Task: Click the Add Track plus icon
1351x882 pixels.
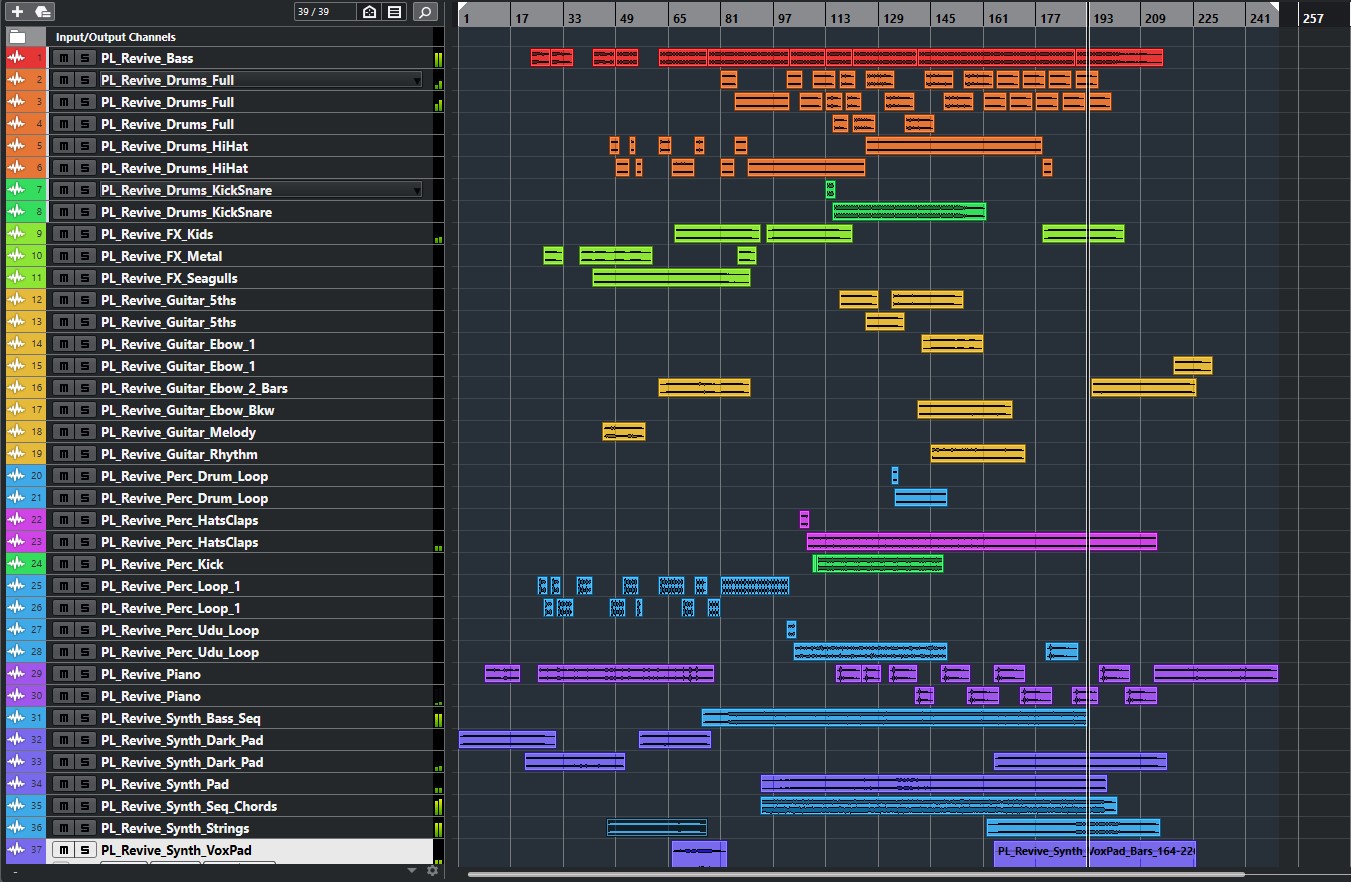Action: (x=17, y=12)
